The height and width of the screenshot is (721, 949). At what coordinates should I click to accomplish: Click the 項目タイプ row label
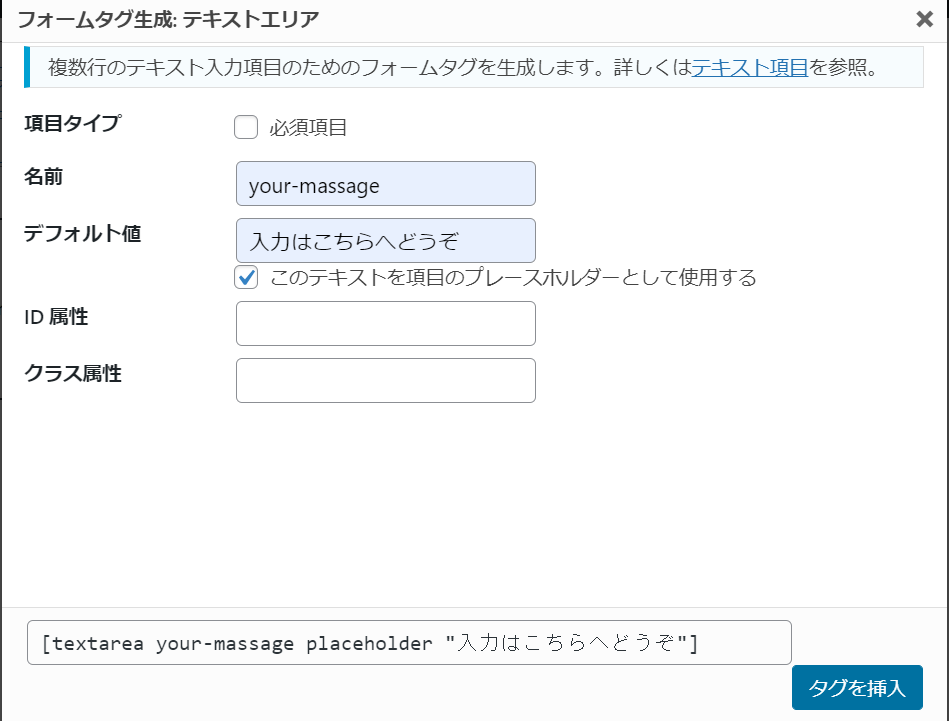(x=73, y=123)
